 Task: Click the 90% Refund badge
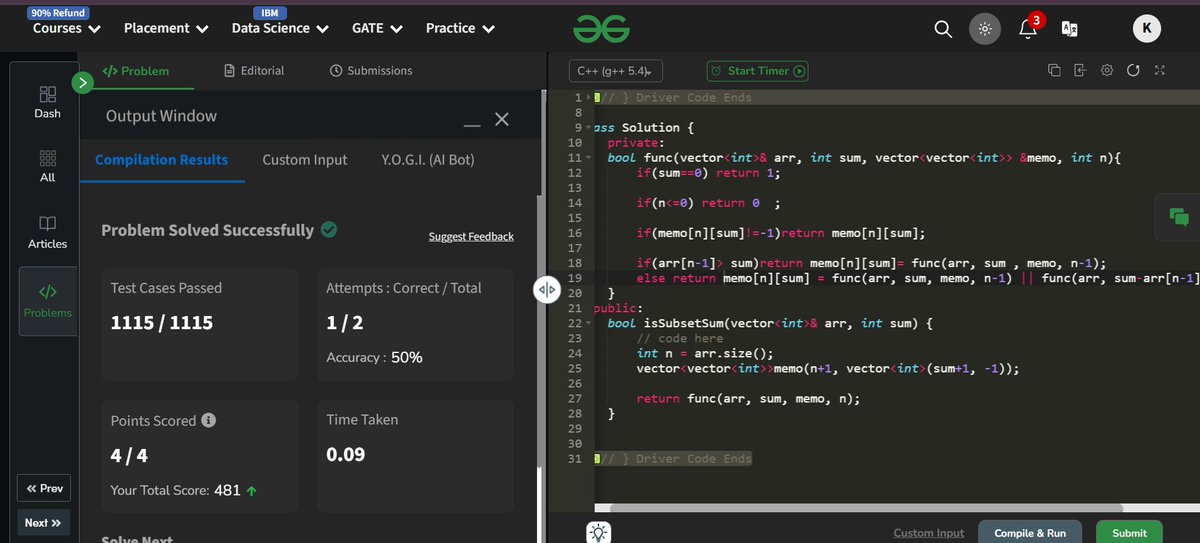point(58,13)
